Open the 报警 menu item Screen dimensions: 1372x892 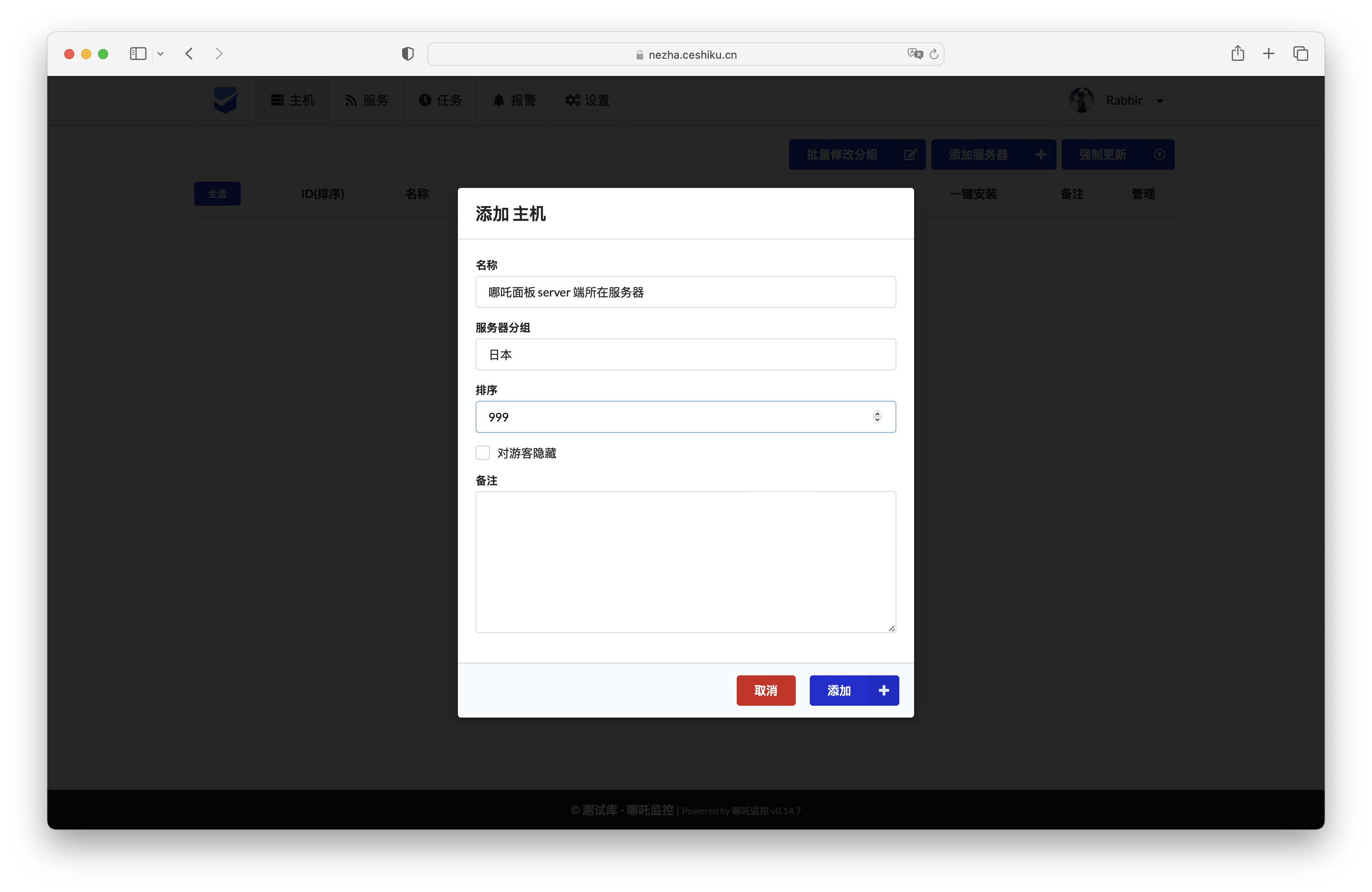[514, 100]
